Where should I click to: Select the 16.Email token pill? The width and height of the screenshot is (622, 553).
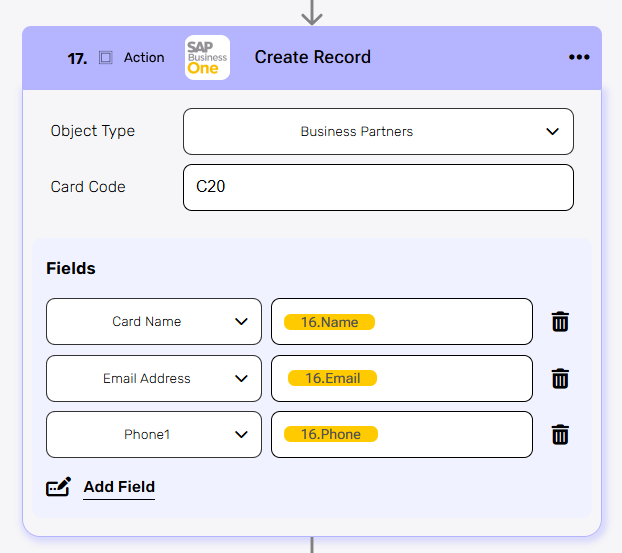pyautogui.click(x=332, y=378)
